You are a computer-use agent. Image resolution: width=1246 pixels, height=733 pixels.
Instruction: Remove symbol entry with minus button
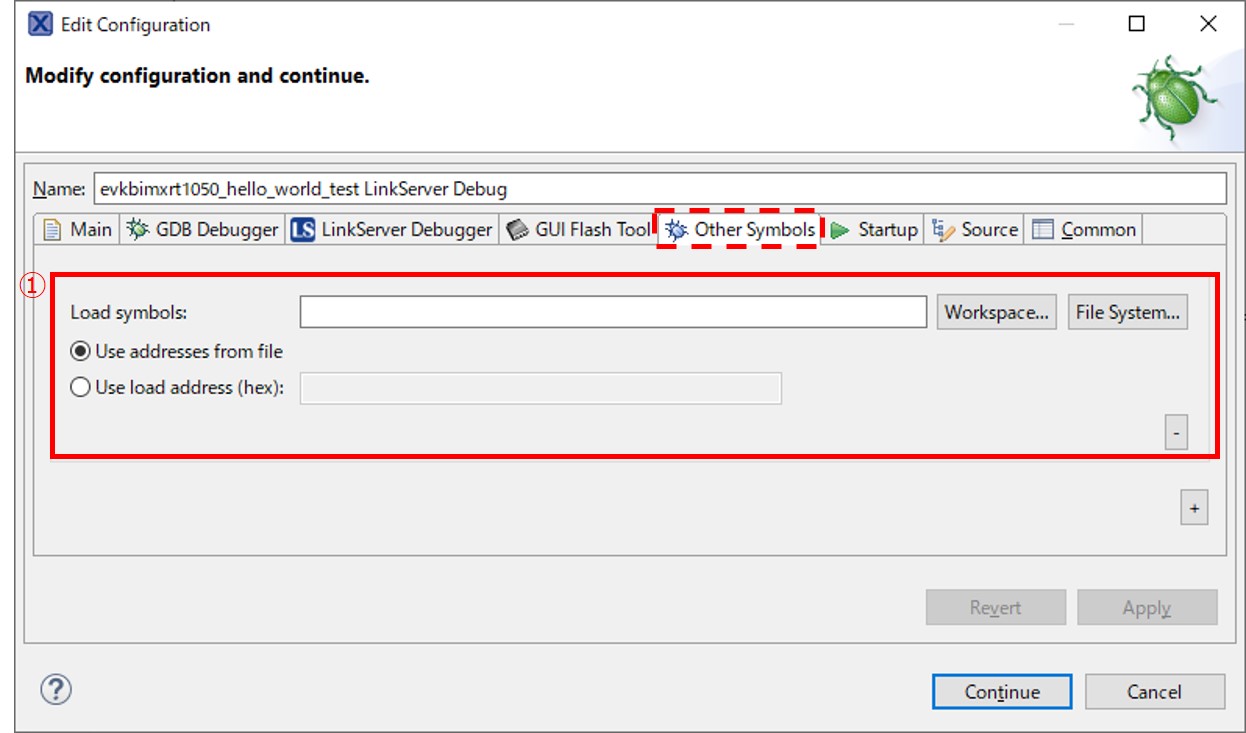tap(1176, 434)
